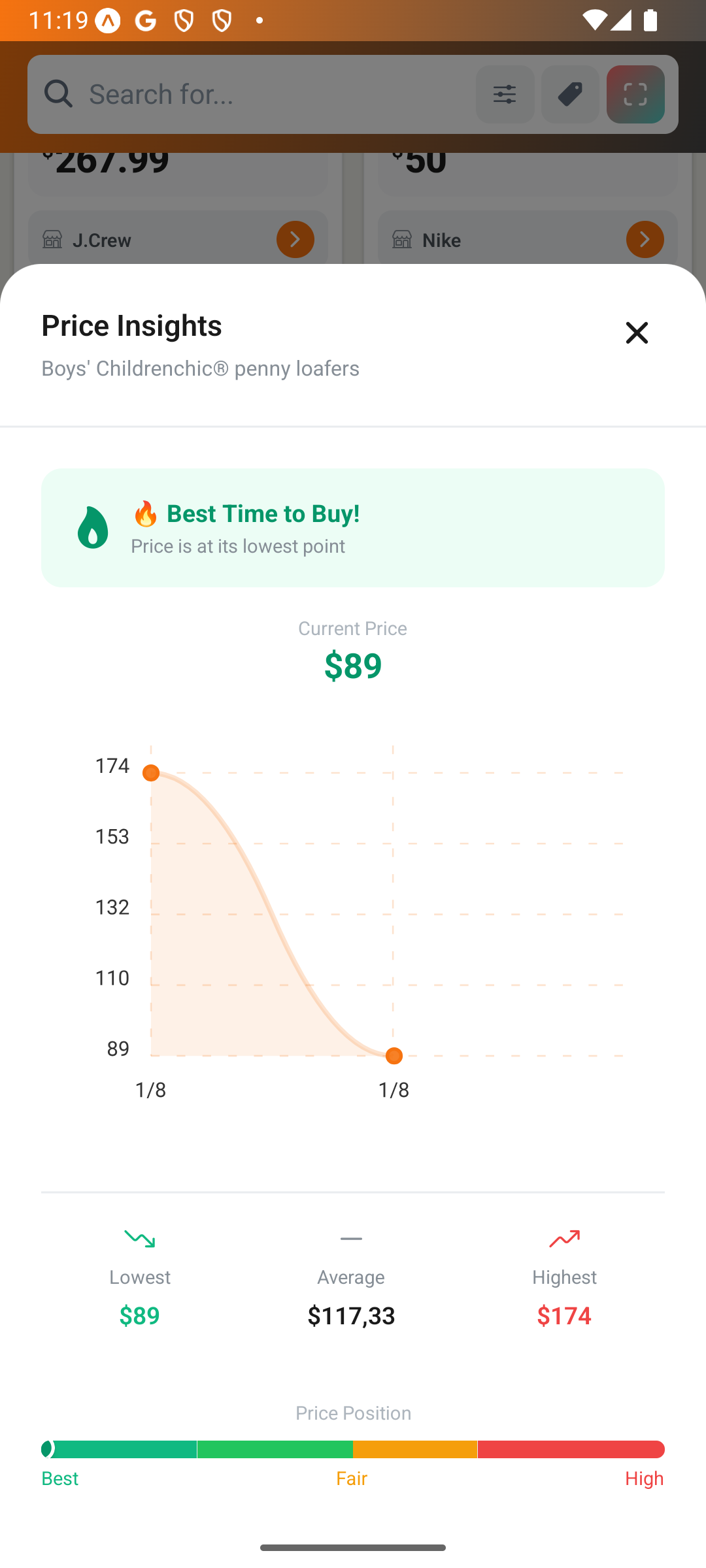Select the 174 starting chart point
Screen dimensions: 706x1568
click(151, 773)
